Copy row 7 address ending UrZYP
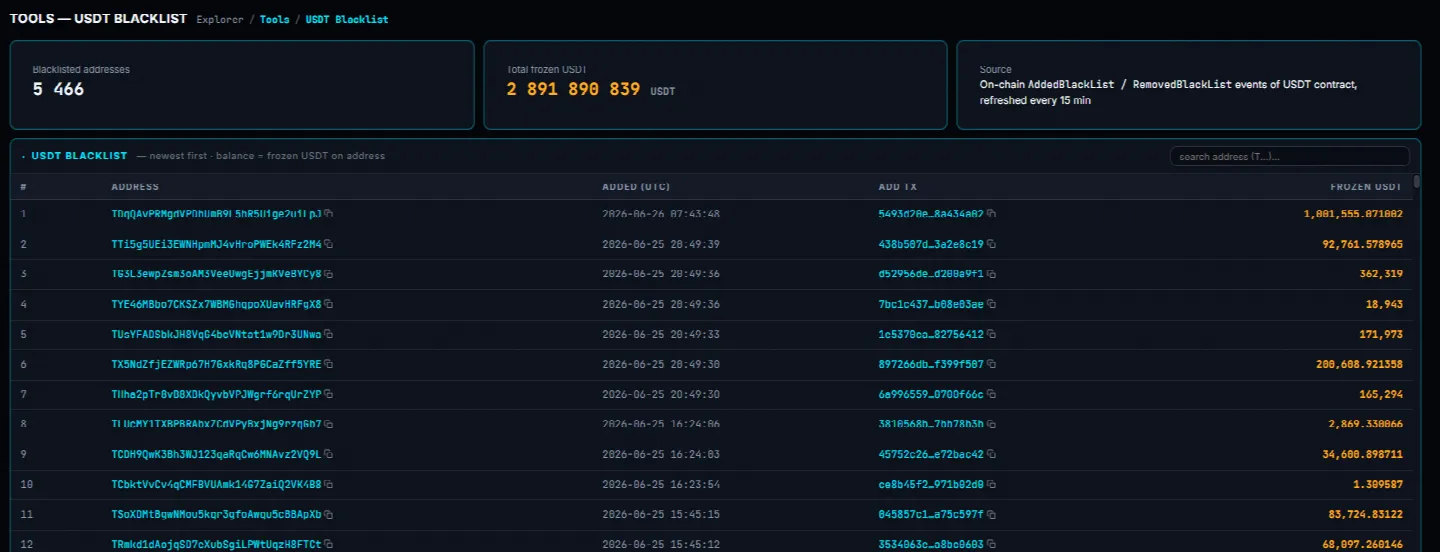 click(328, 394)
